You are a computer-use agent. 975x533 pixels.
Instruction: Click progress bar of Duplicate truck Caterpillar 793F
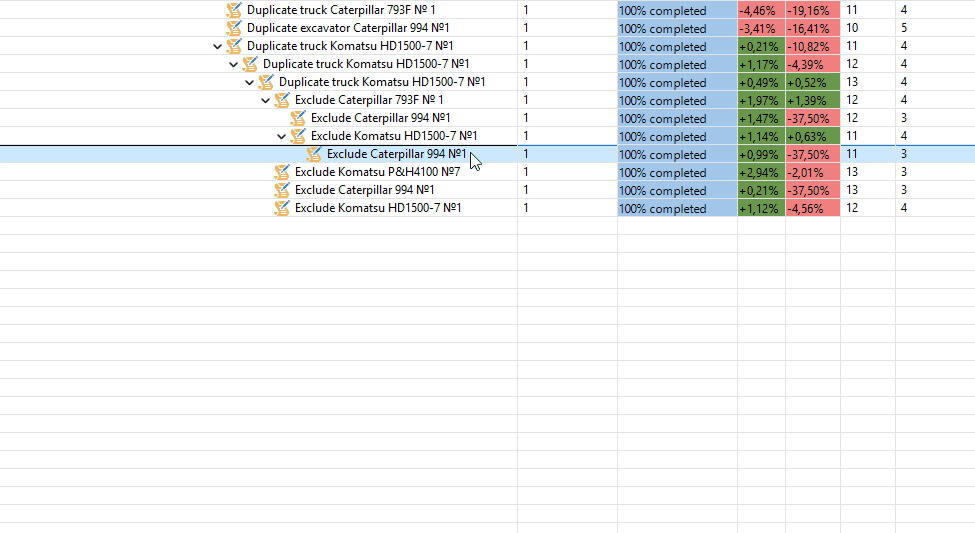pos(677,11)
